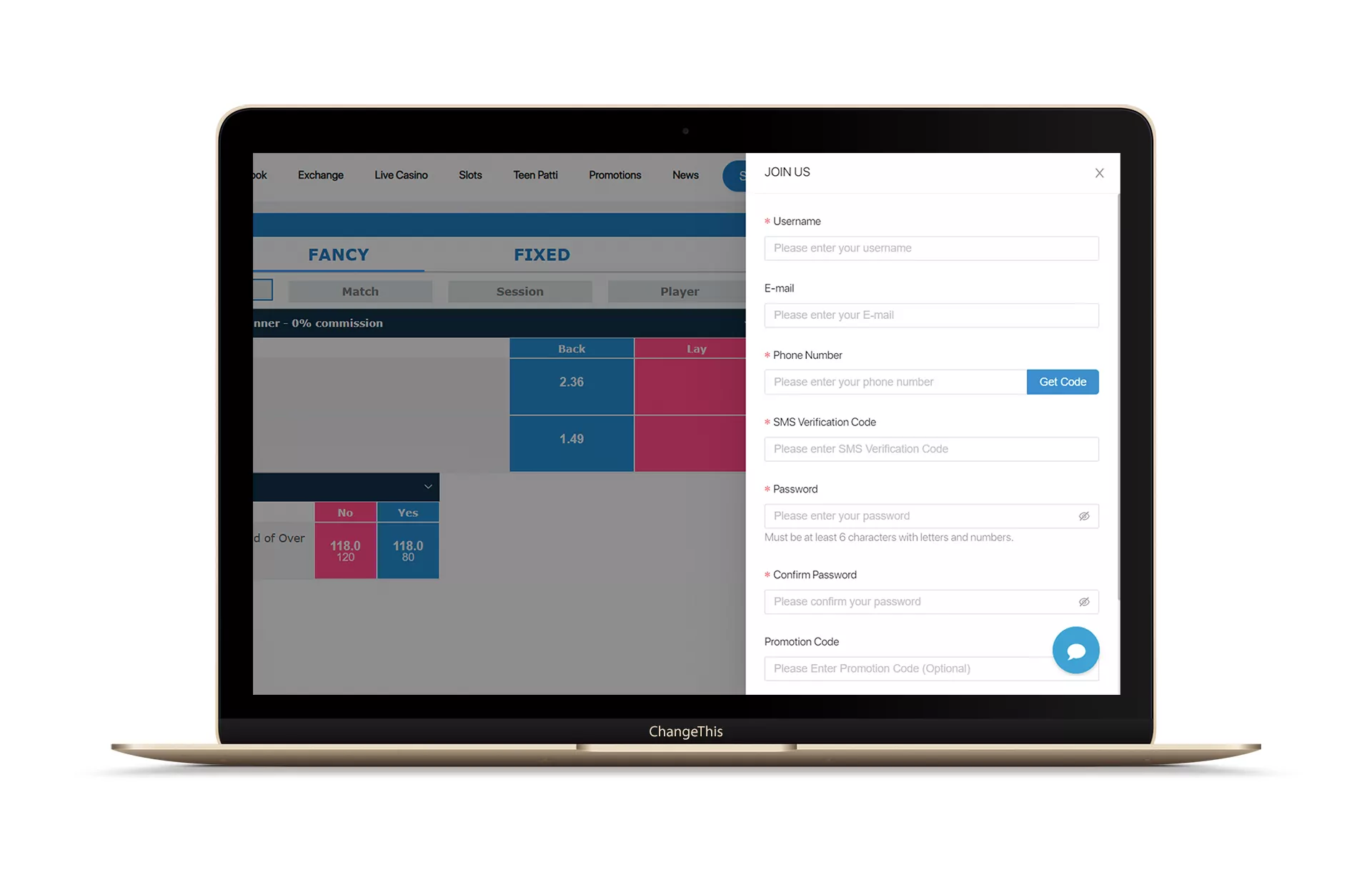Click the Session filter option
This screenshot has width=1372, height=885.
[519, 291]
